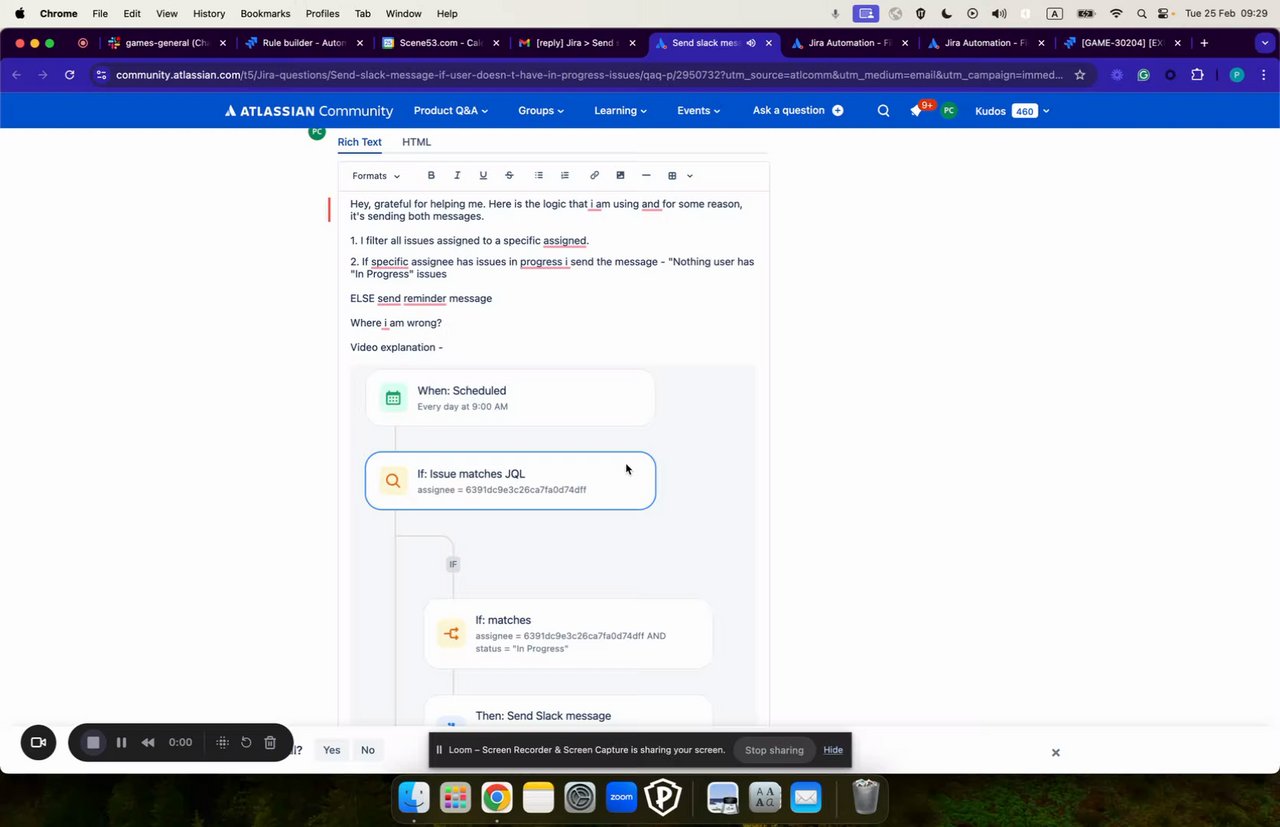
Task: Stop the Loom recording with the square button
Action: [93, 742]
